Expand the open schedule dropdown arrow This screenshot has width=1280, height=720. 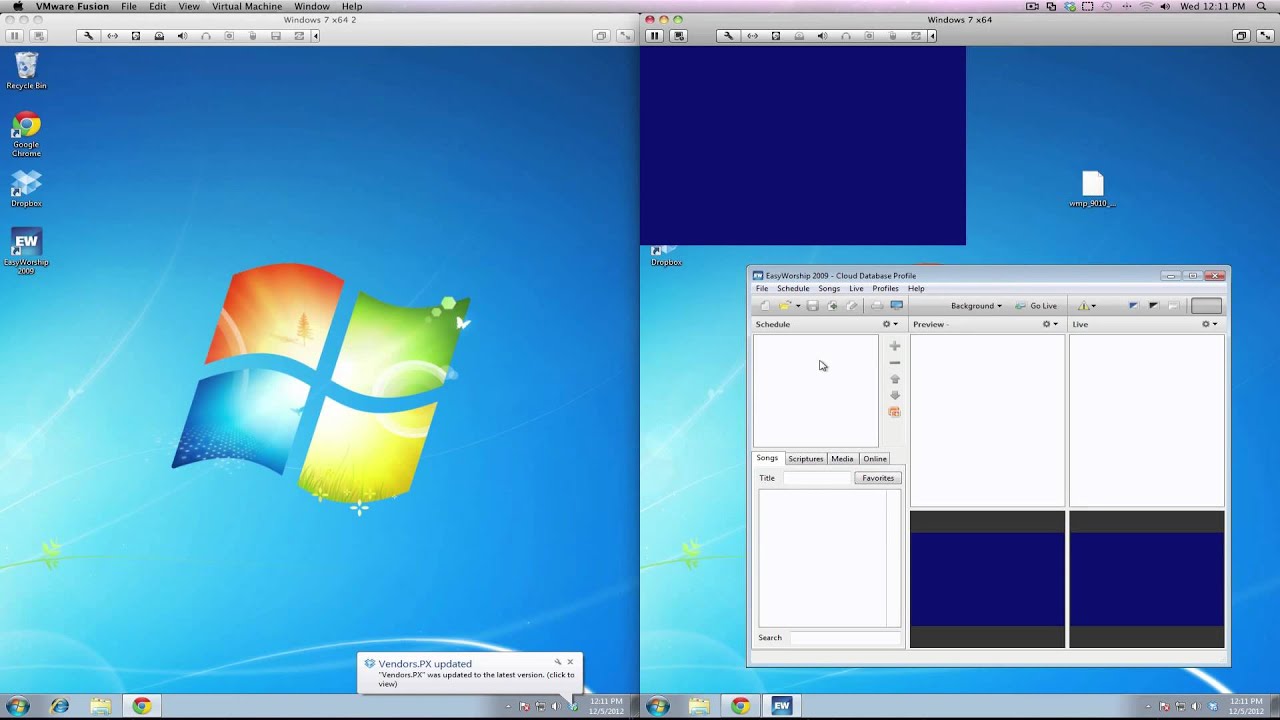(797, 306)
